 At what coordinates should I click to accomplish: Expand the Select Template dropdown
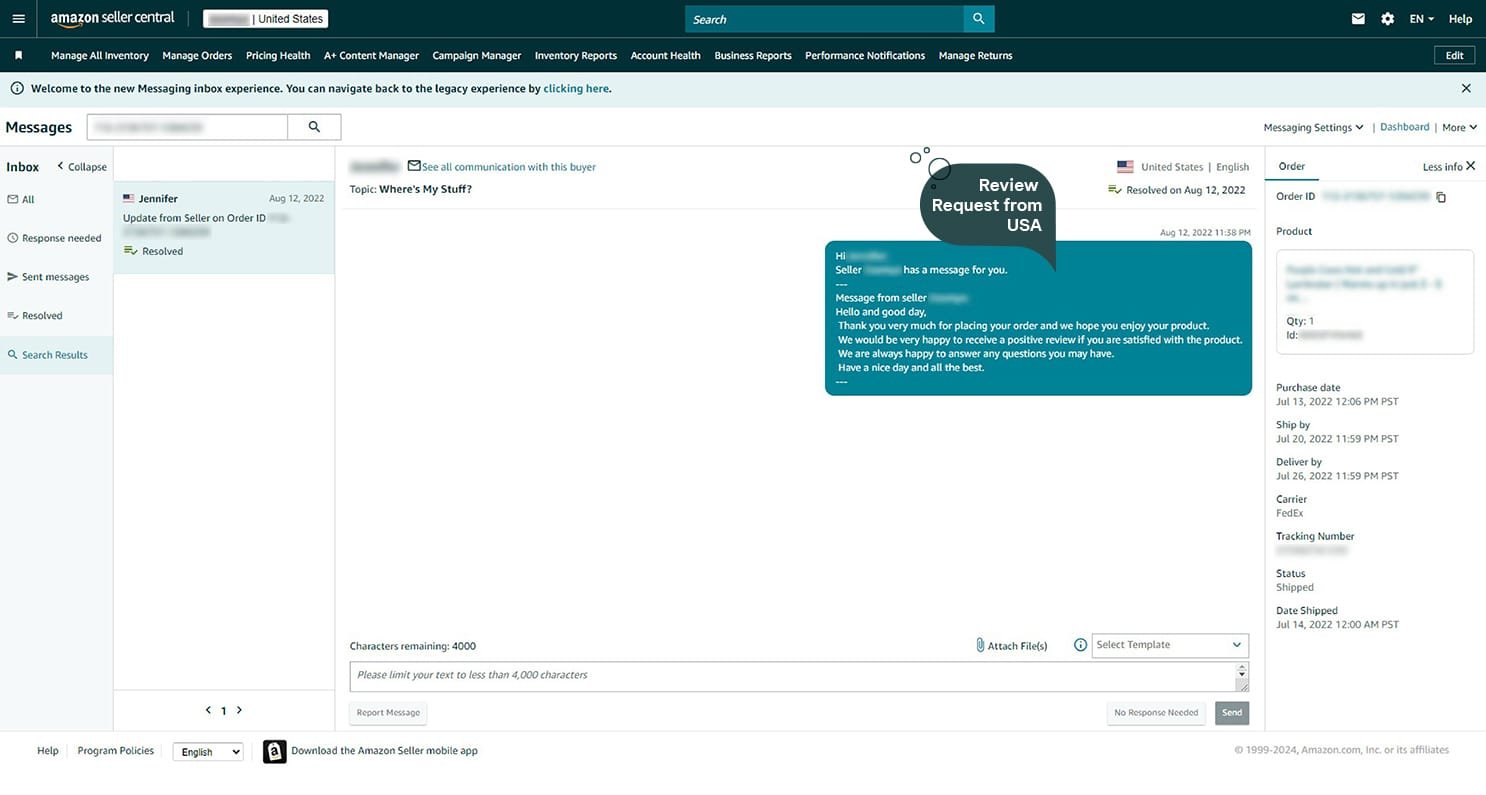click(1169, 645)
